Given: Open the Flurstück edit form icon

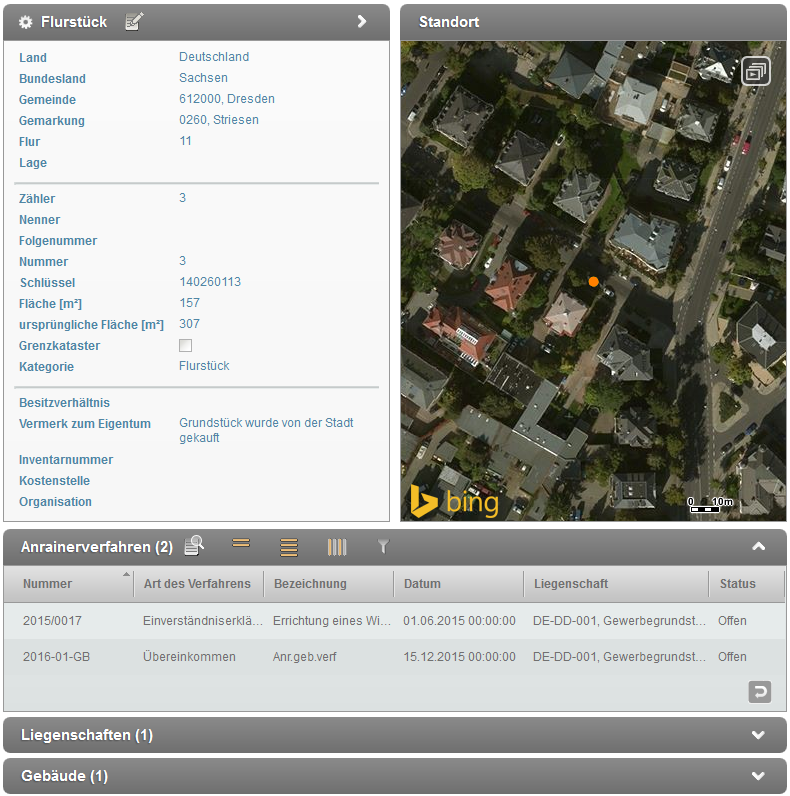Looking at the screenshot, I should pyautogui.click(x=134, y=21).
